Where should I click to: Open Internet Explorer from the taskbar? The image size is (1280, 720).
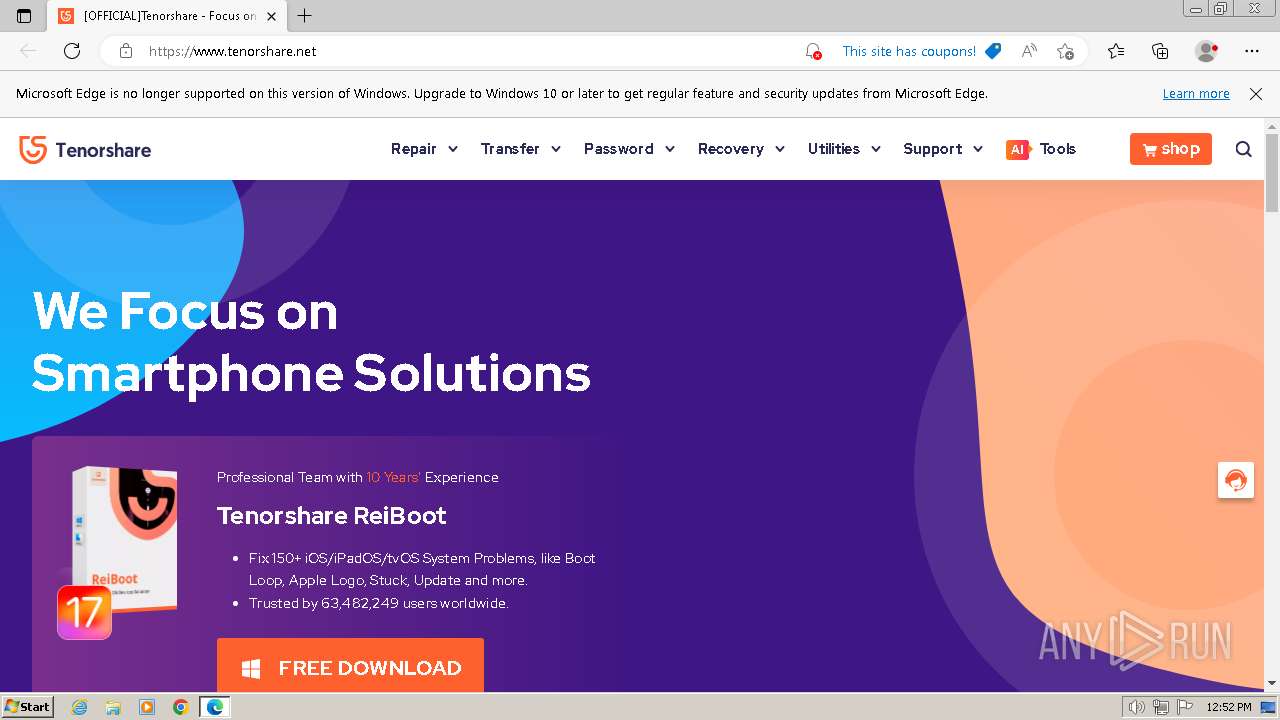[x=80, y=707]
